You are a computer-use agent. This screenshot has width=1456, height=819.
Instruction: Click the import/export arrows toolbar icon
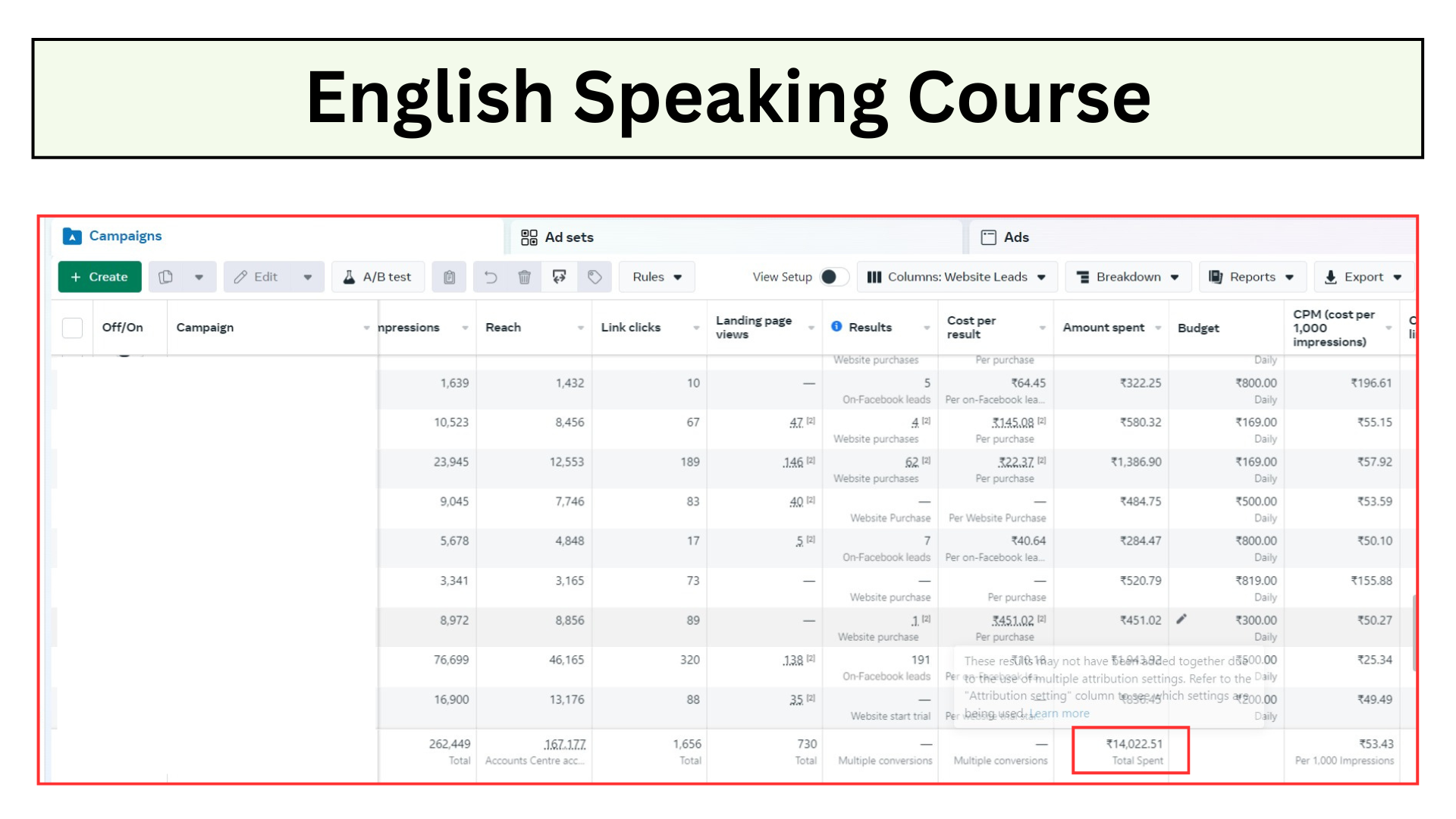coord(560,277)
